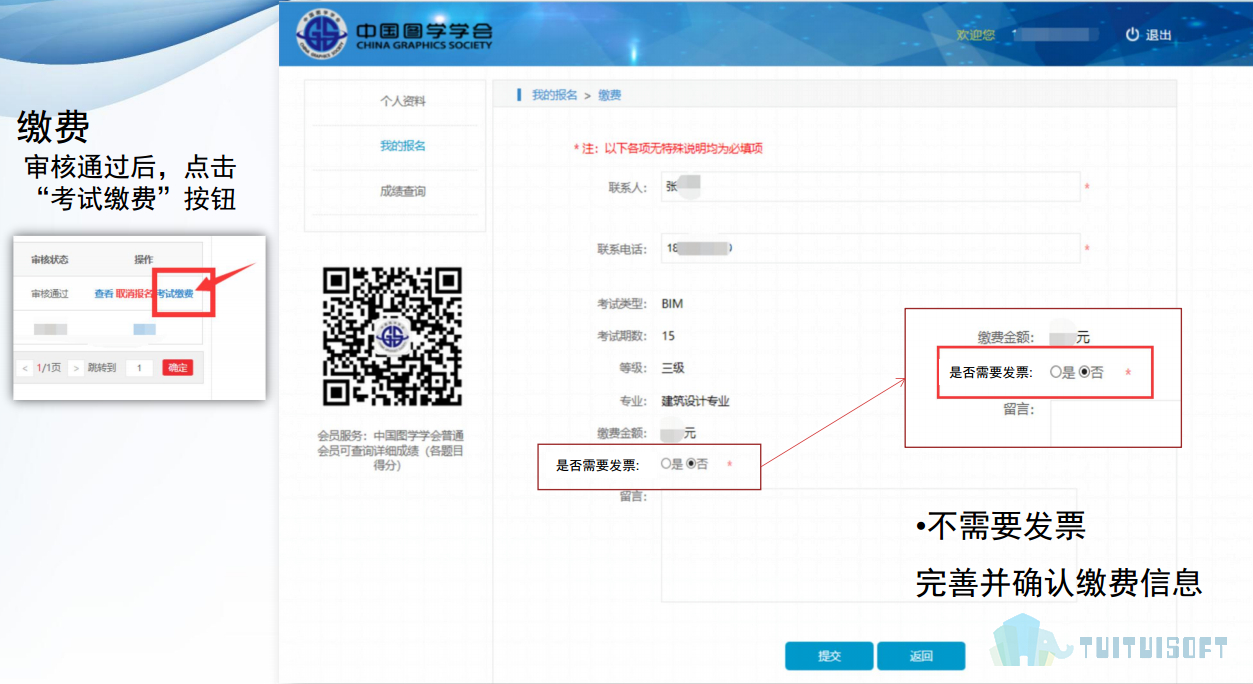Click the 欢迎您 greeting text

coord(975,35)
